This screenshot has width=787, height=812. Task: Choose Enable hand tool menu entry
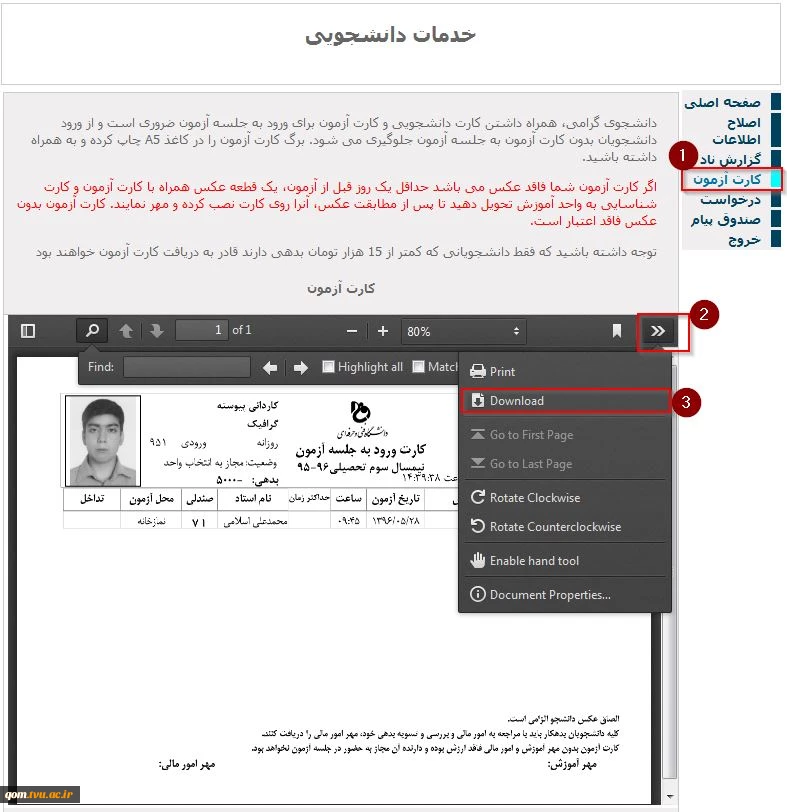click(x=564, y=561)
